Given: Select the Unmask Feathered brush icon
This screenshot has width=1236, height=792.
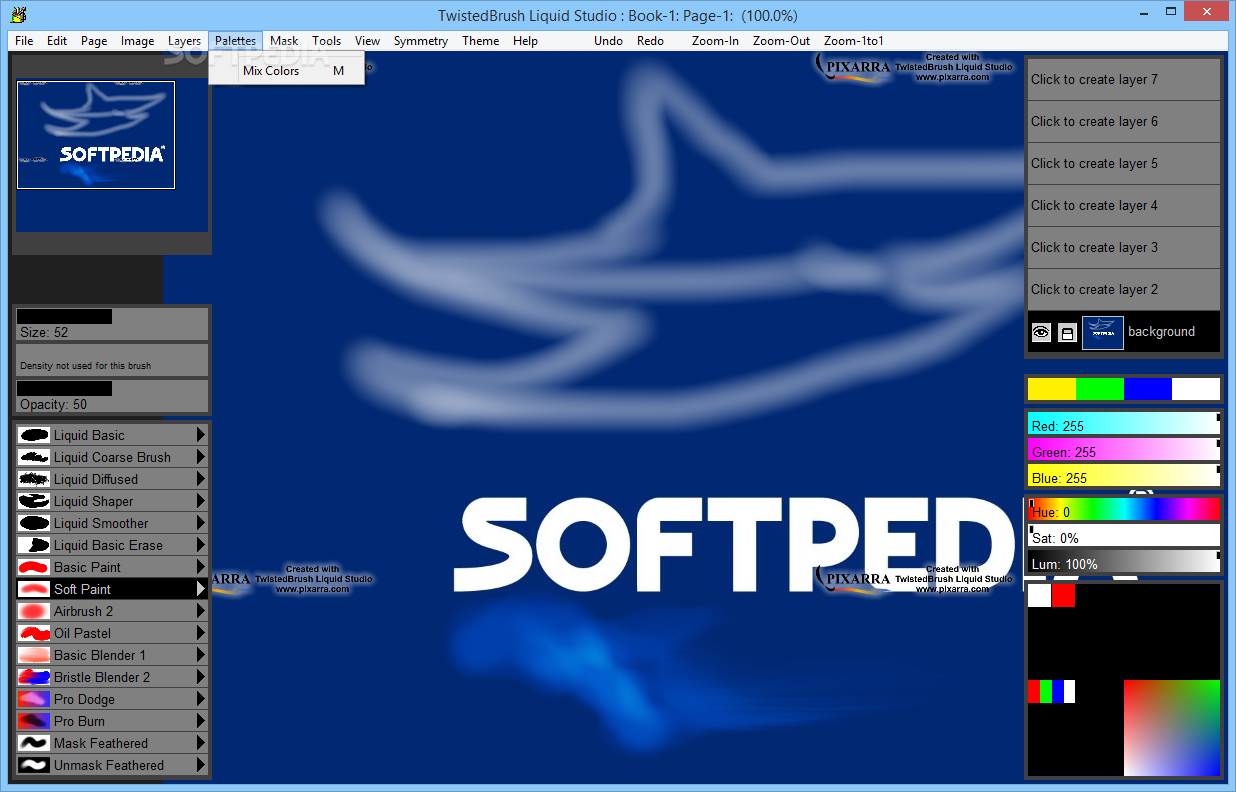Looking at the screenshot, I should coord(34,765).
